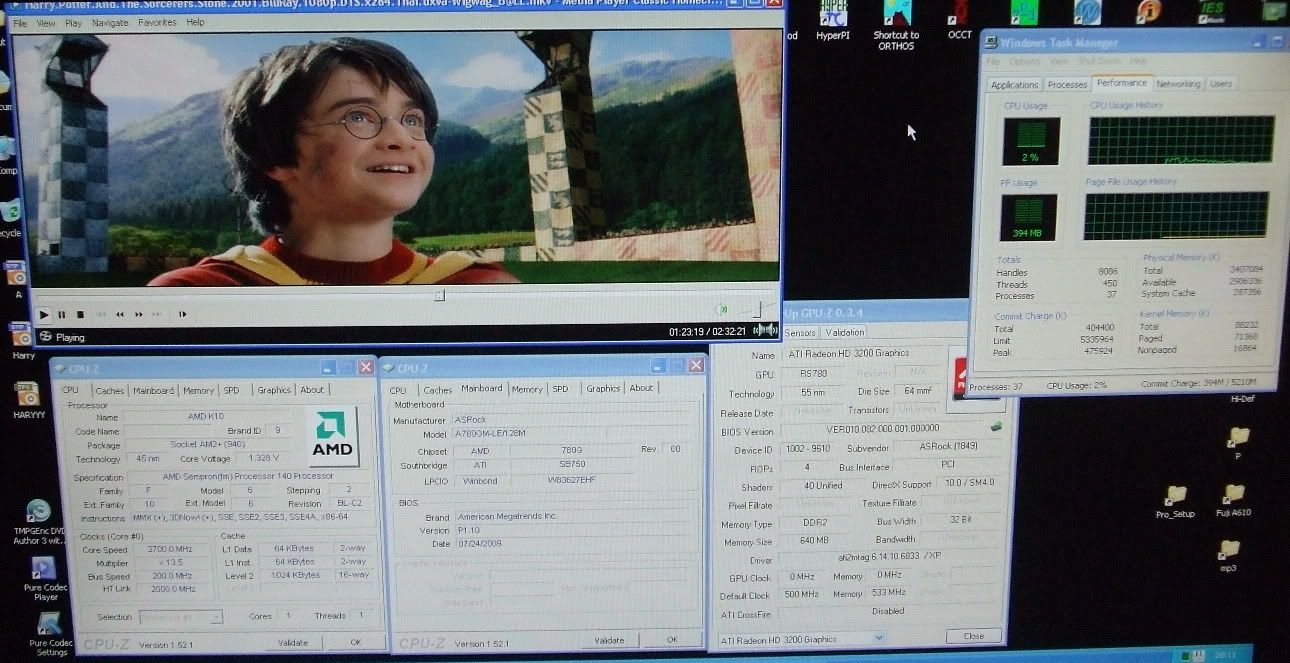The height and width of the screenshot is (663, 1290).
Task: Open the Pro_Setup desktop folder
Action: click(x=1175, y=501)
